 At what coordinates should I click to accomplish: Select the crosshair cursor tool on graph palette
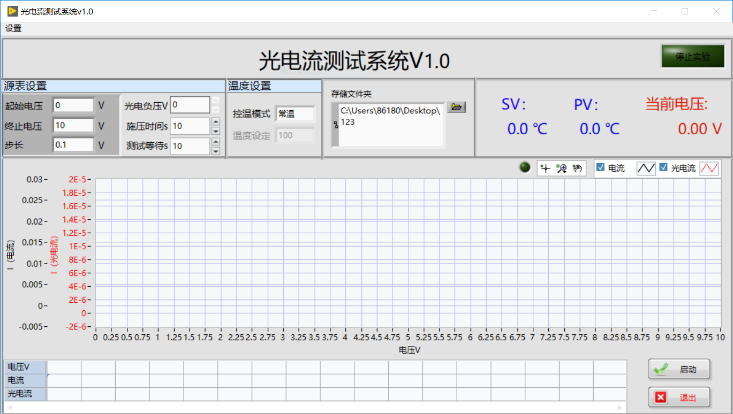(x=546, y=168)
